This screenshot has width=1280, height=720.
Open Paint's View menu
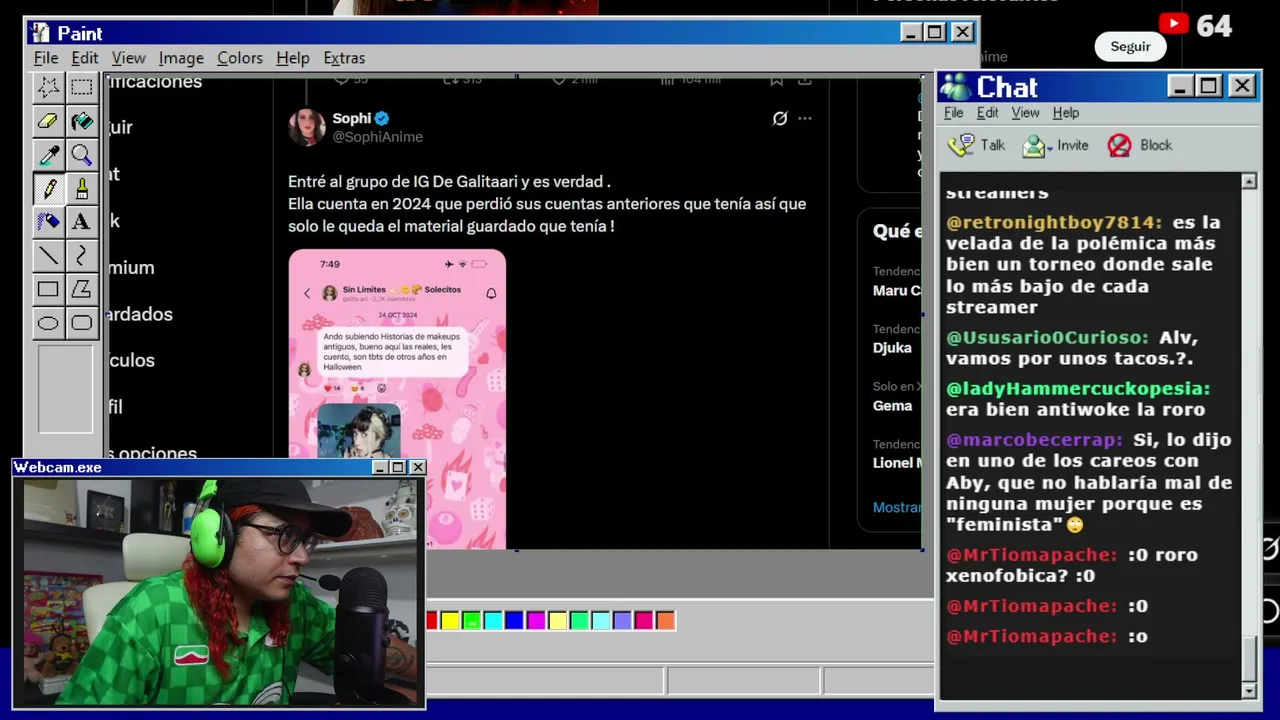(x=128, y=58)
